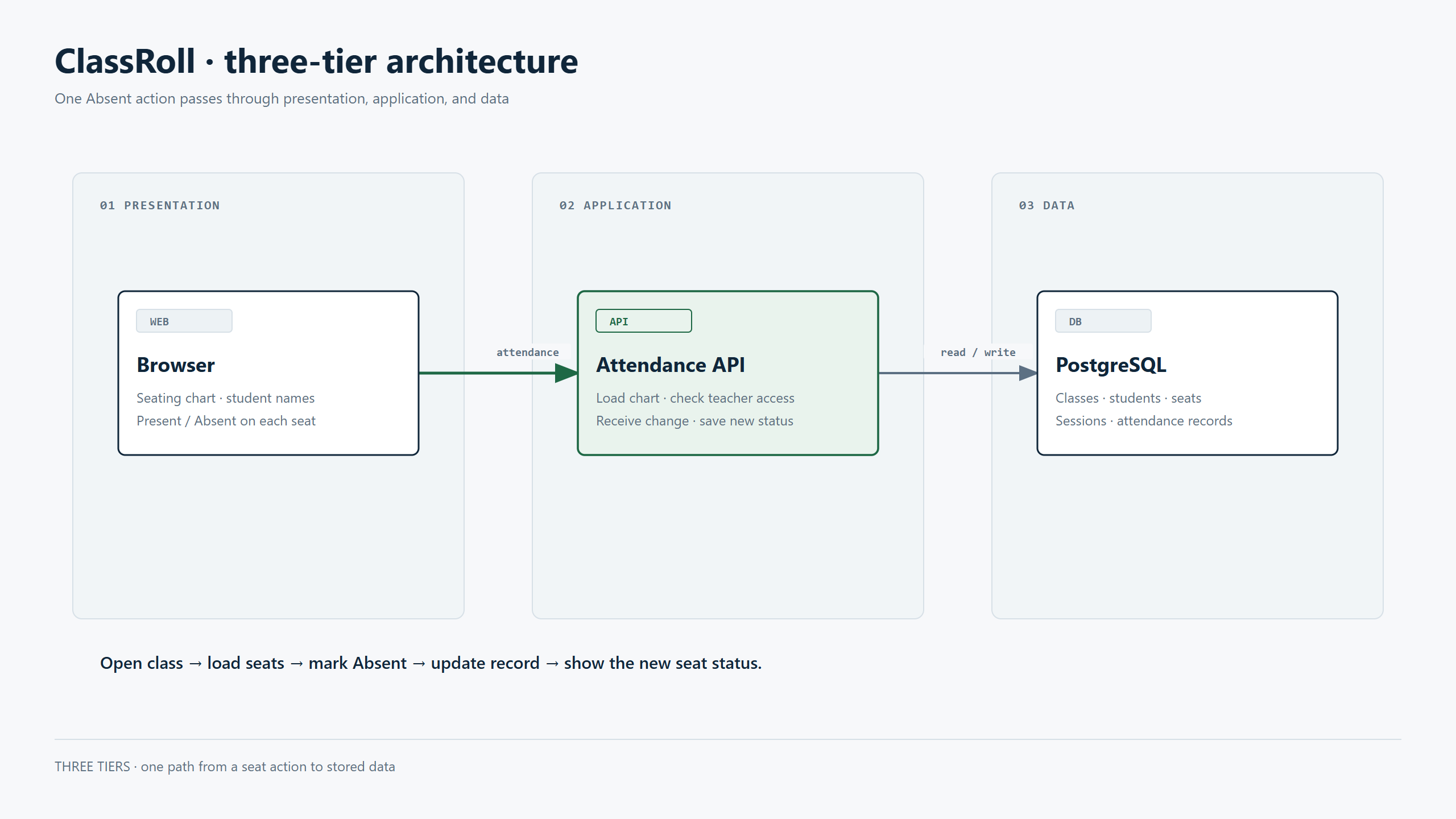Viewport: 1456px width, 819px height.
Task: Click the '03 DATA' tier label
Action: 1046,205
